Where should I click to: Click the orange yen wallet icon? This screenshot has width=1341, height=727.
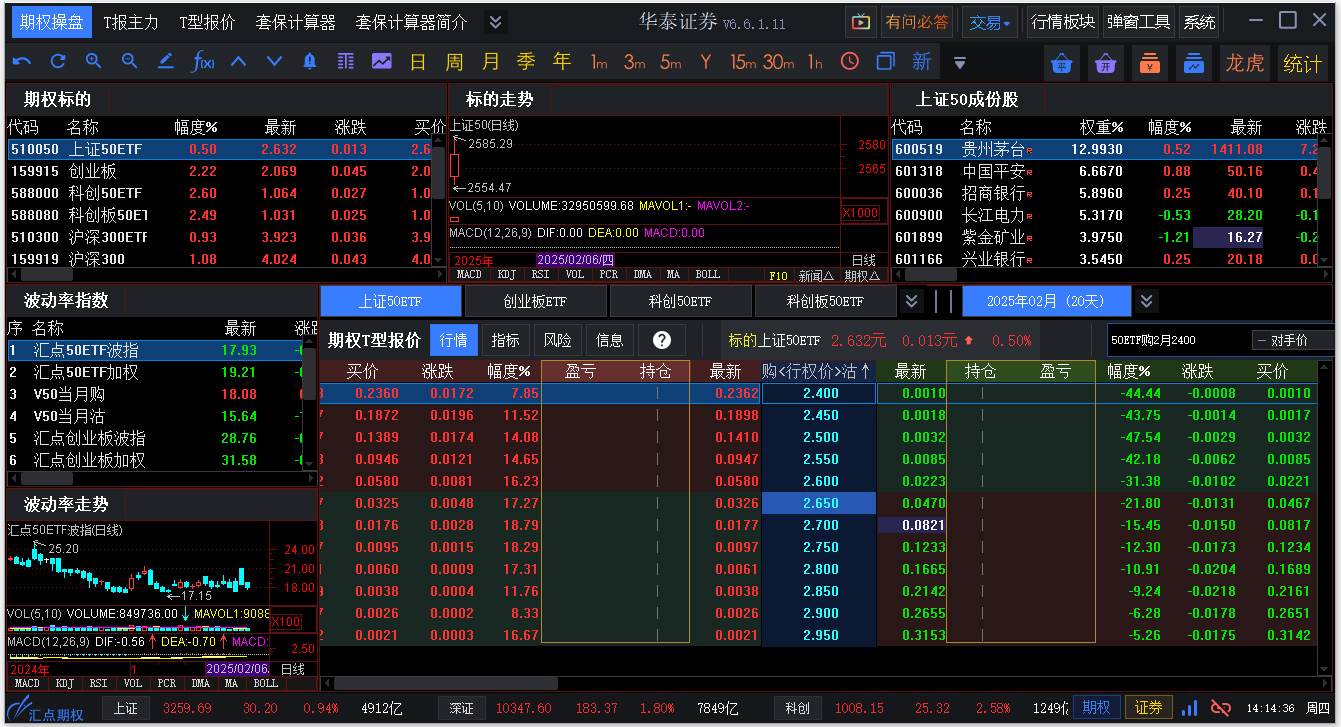[1150, 63]
